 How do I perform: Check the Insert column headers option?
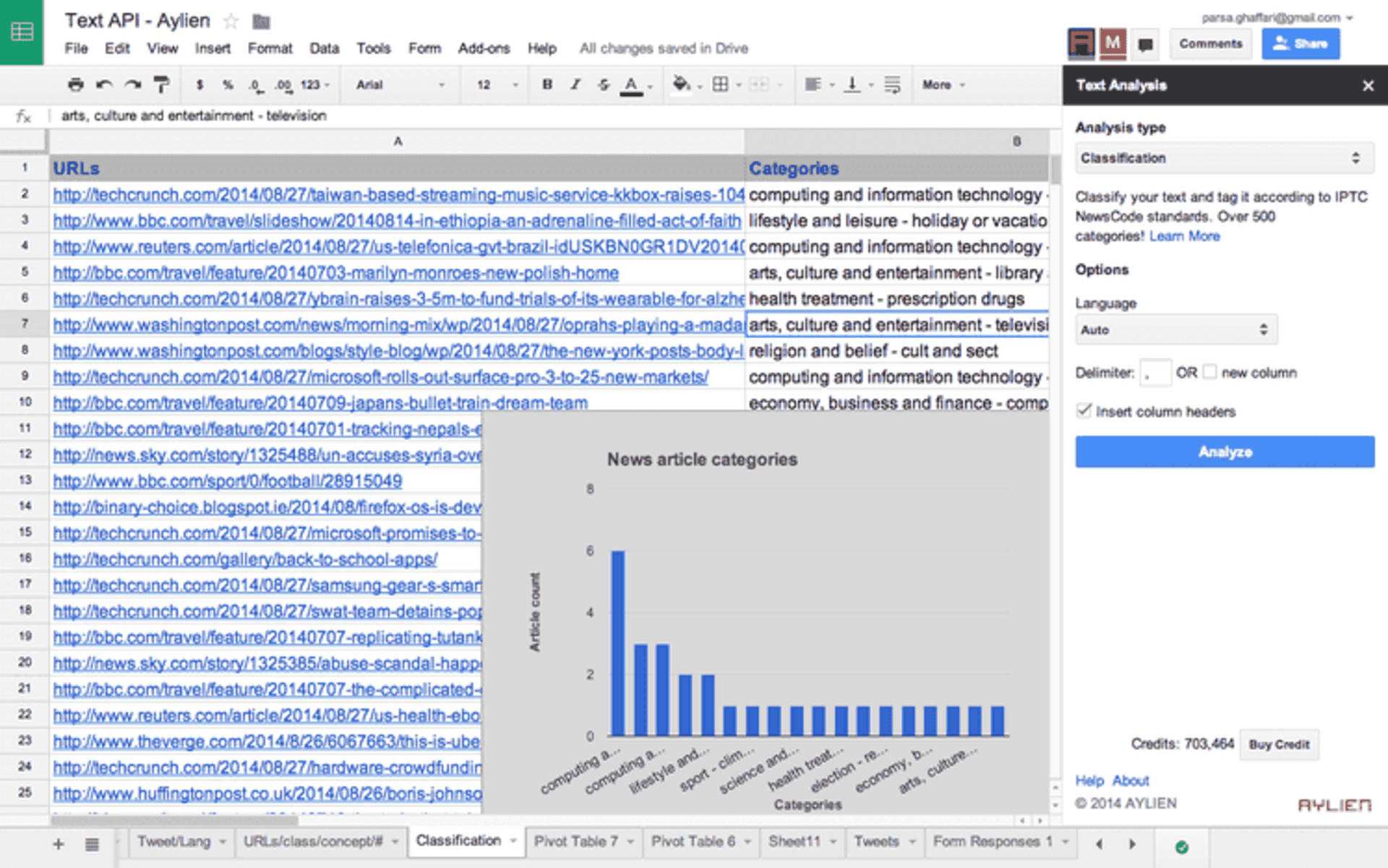(x=1084, y=411)
